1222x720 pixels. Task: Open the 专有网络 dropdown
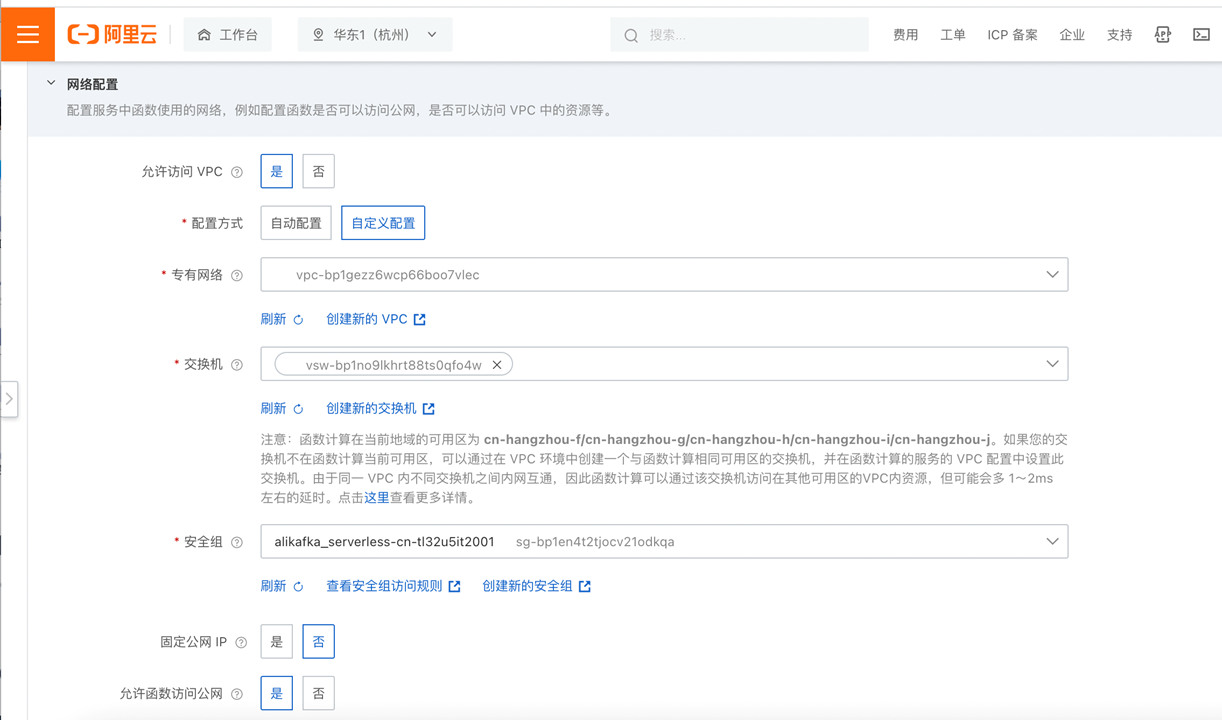point(1051,273)
